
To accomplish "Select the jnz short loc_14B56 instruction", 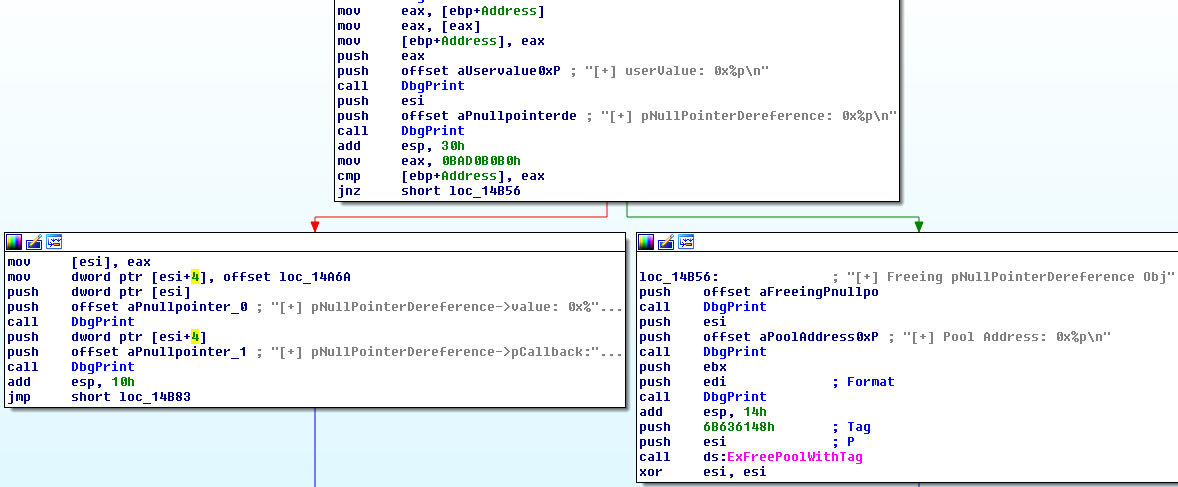I will coord(429,191).
